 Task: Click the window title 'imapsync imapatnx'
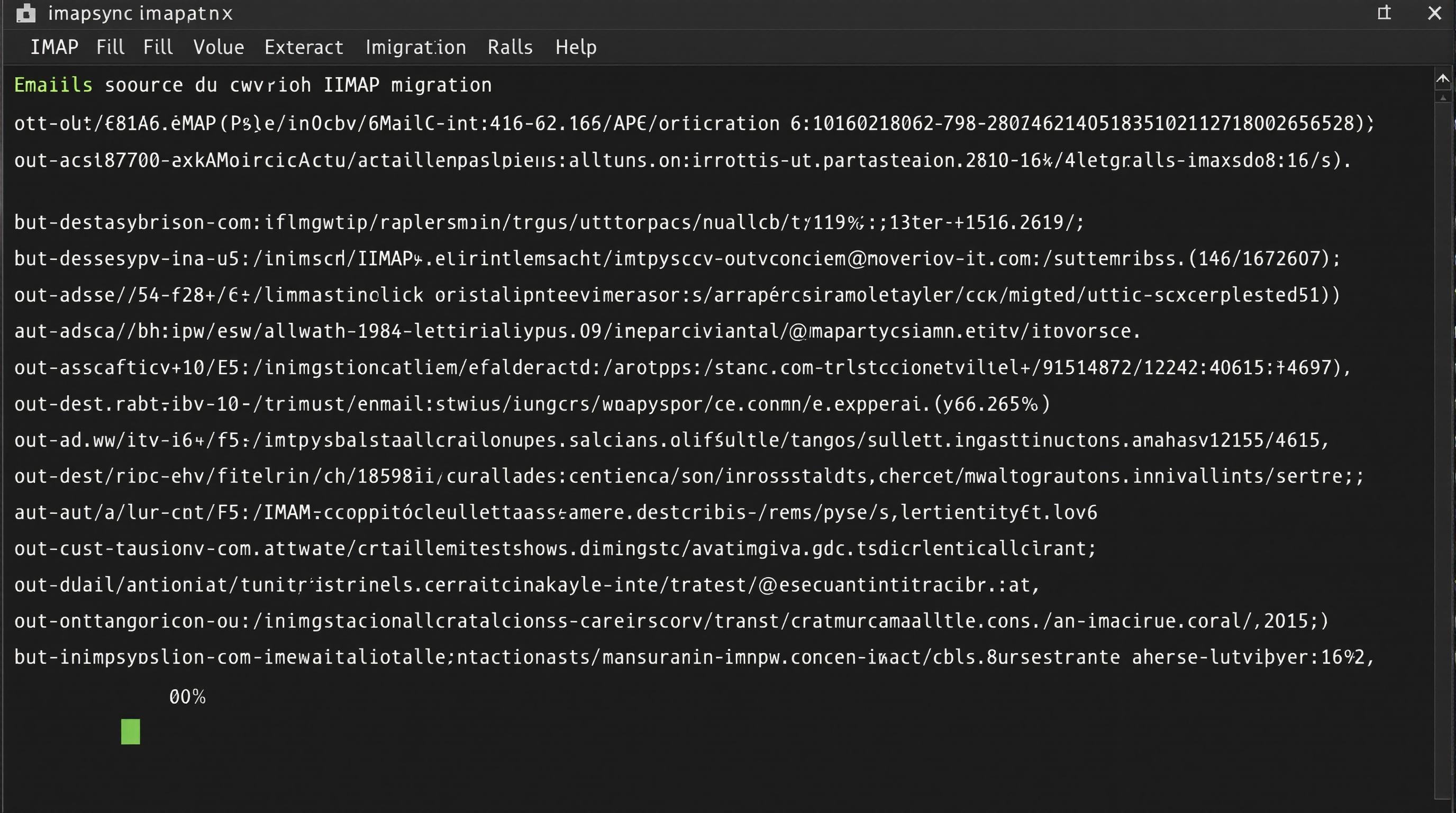pos(140,14)
